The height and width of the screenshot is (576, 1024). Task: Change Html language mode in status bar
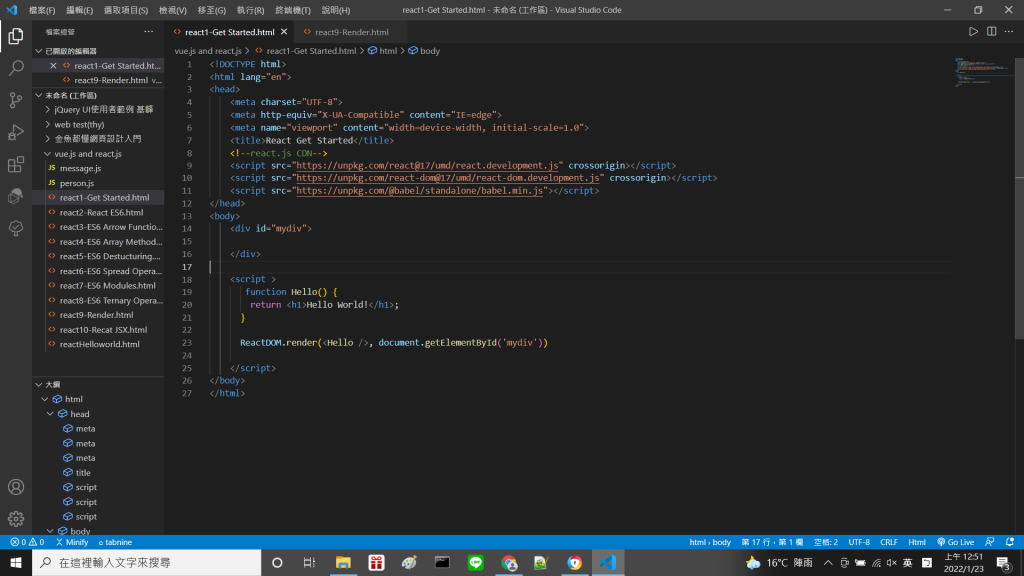tap(917, 542)
